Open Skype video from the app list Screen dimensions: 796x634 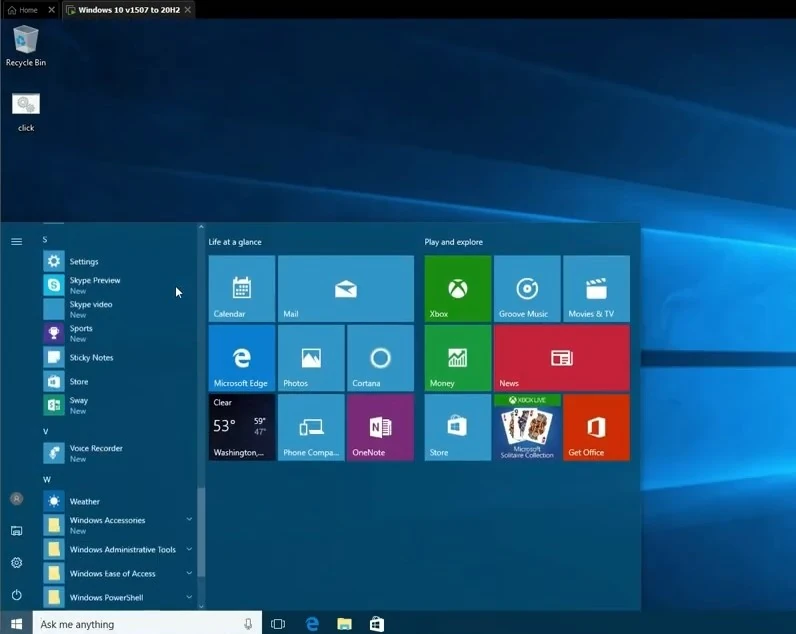[118, 309]
